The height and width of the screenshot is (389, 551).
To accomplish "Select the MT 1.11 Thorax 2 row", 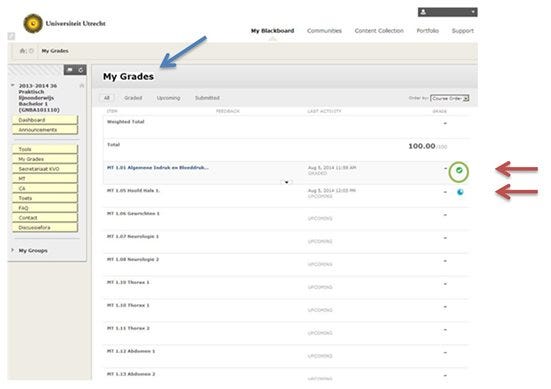I will pyautogui.click(x=286, y=333).
